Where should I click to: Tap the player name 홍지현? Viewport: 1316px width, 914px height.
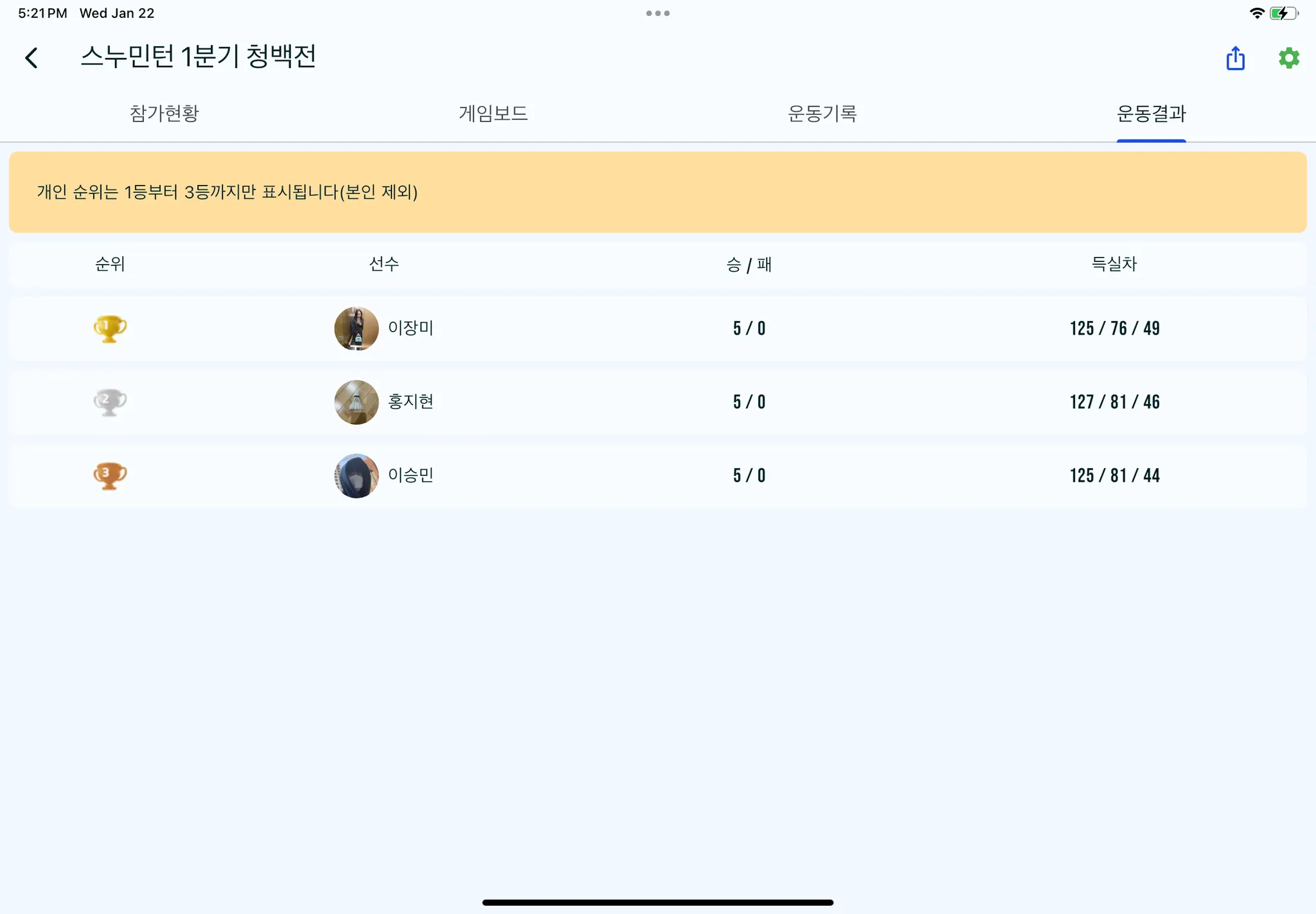(411, 402)
